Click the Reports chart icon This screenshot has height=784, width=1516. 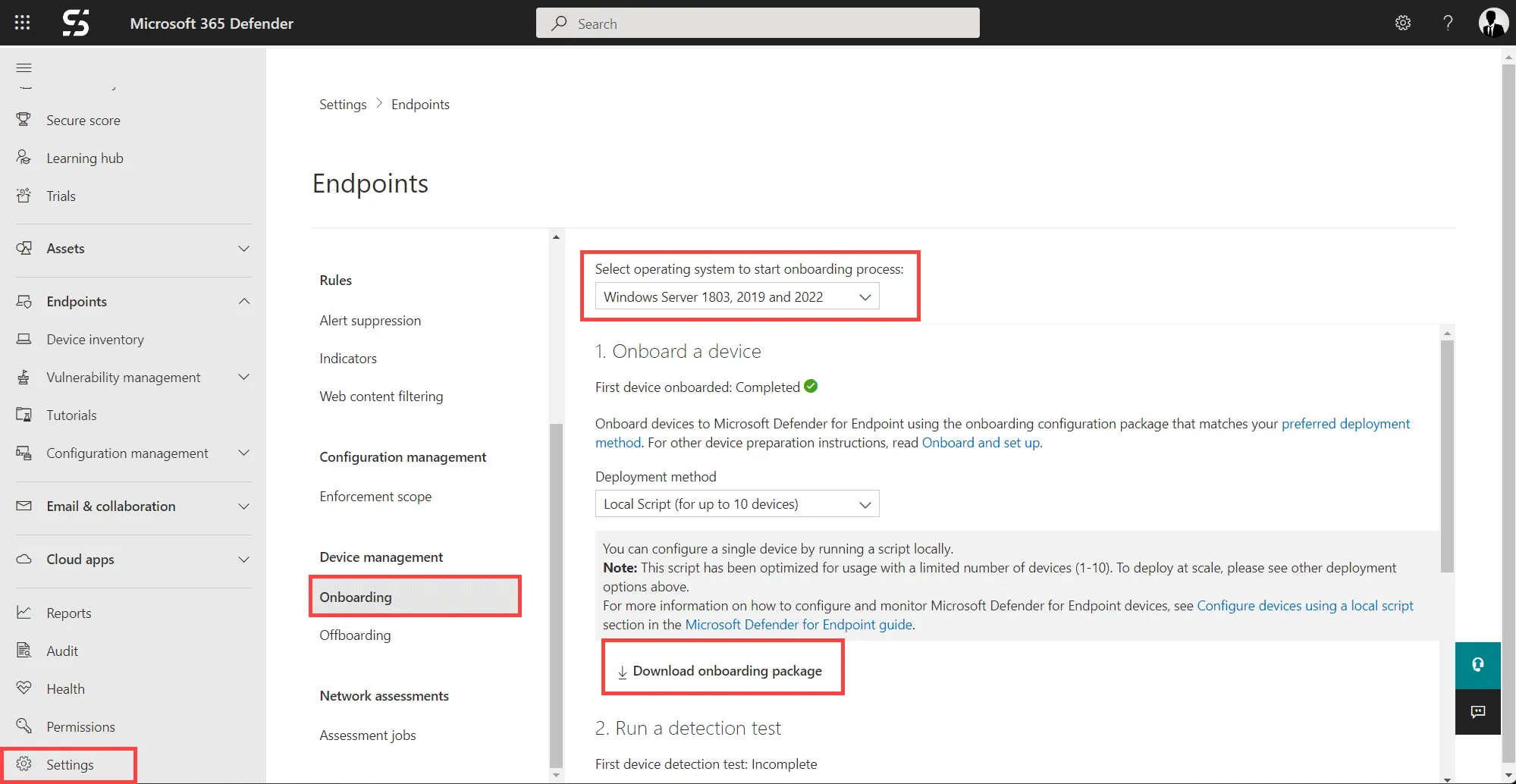click(24, 613)
